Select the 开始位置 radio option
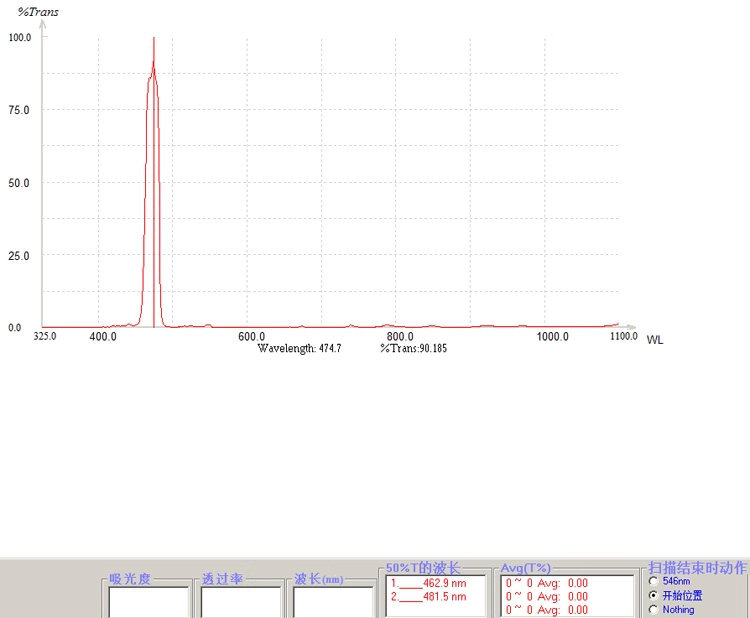Viewport: 750px width, 618px height. pyautogui.click(x=653, y=595)
